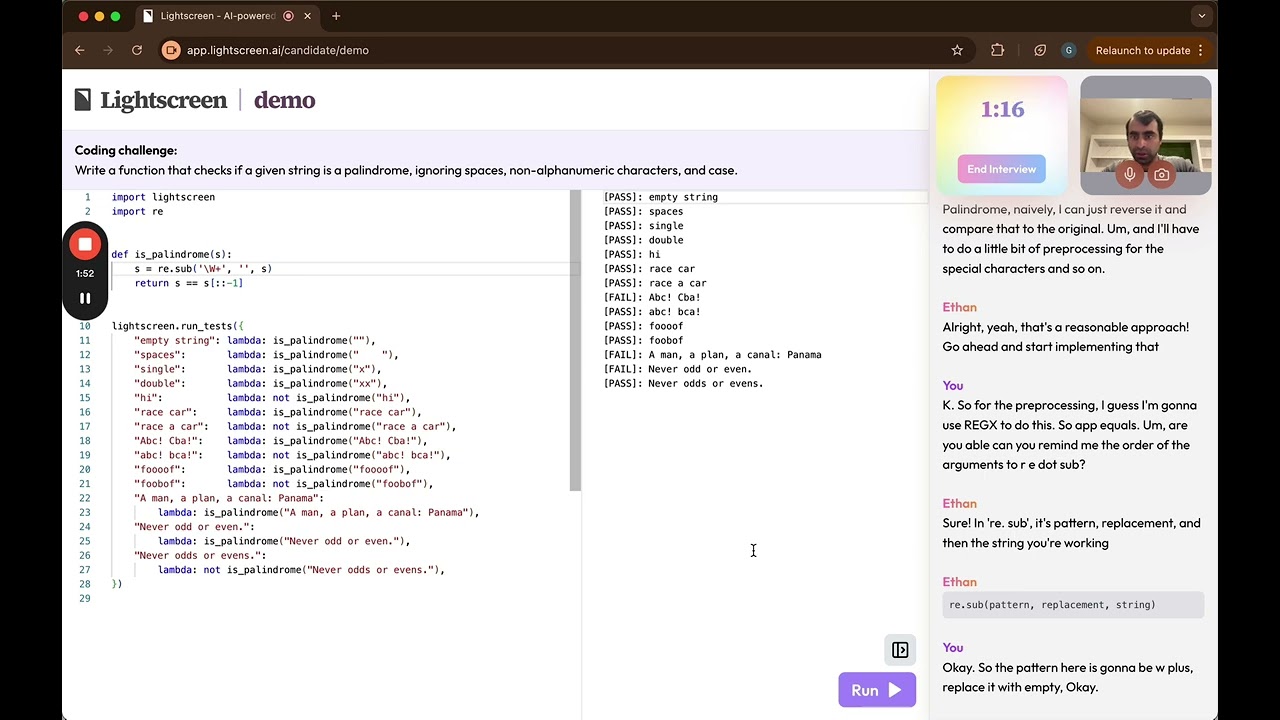The image size is (1280, 720).
Task: Click the "Never odds or evens.": key line
Action: (200, 555)
